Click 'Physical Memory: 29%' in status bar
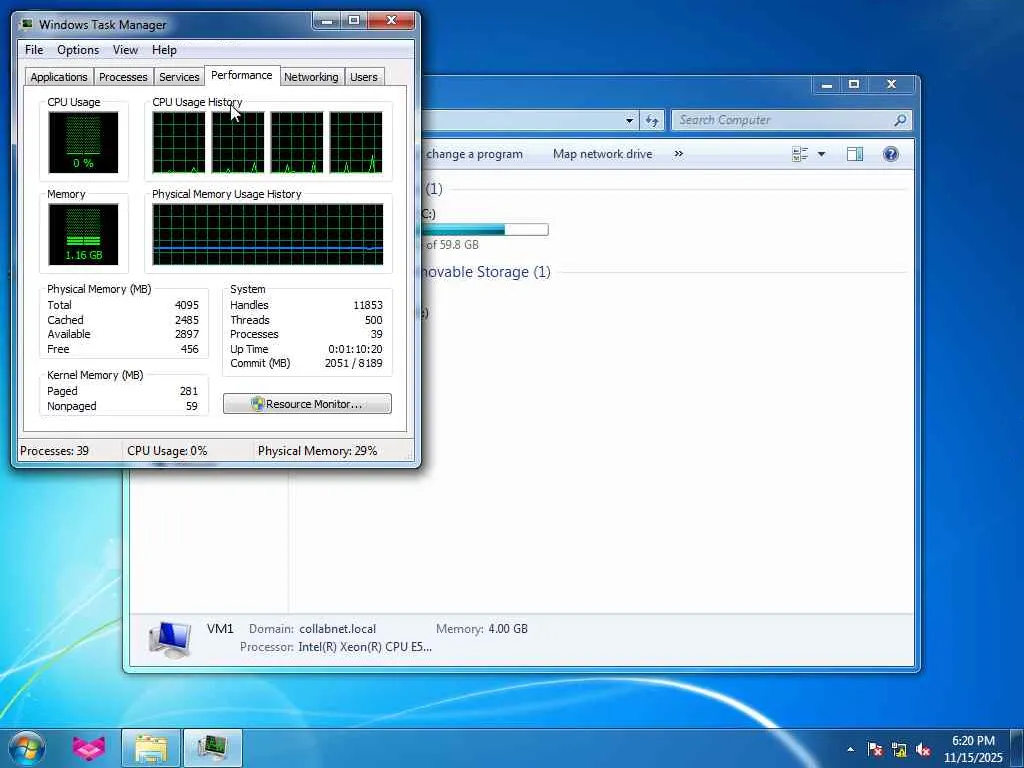 click(317, 451)
